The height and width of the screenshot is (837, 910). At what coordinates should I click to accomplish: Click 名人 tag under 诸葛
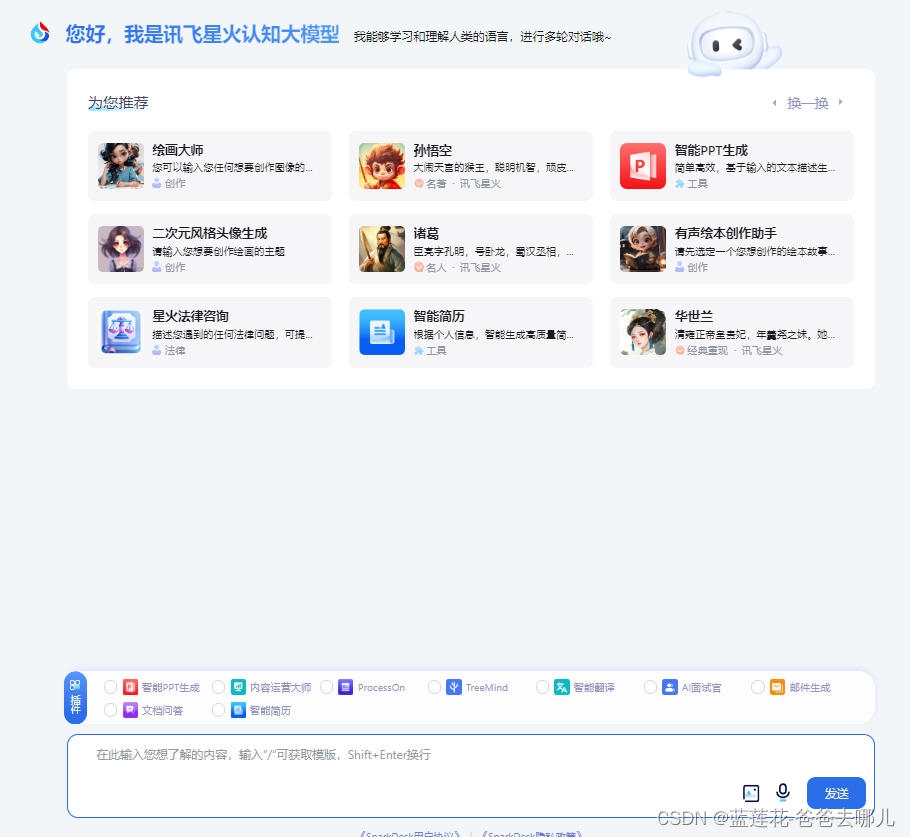click(436, 268)
